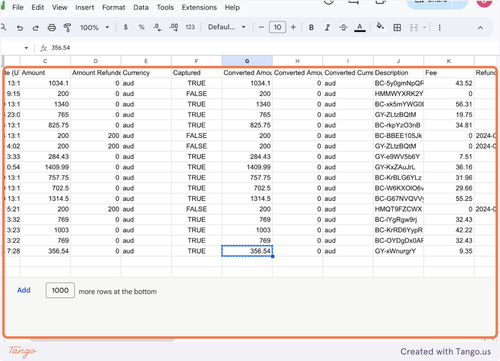
Task: Click the Add rows link
Action: (x=24, y=290)
